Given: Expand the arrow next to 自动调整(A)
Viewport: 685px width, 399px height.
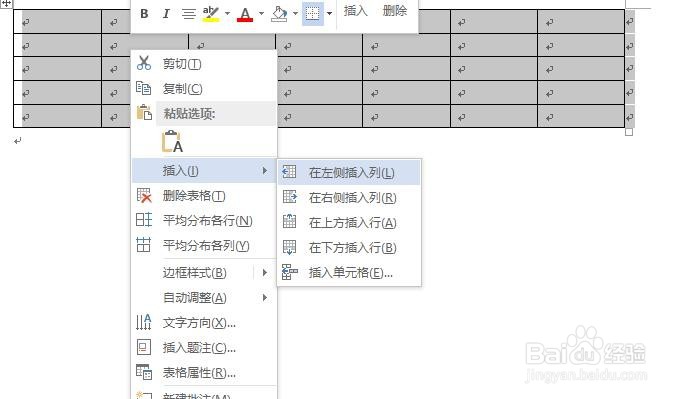Looking at the screenshot, I should pos(265,298).
